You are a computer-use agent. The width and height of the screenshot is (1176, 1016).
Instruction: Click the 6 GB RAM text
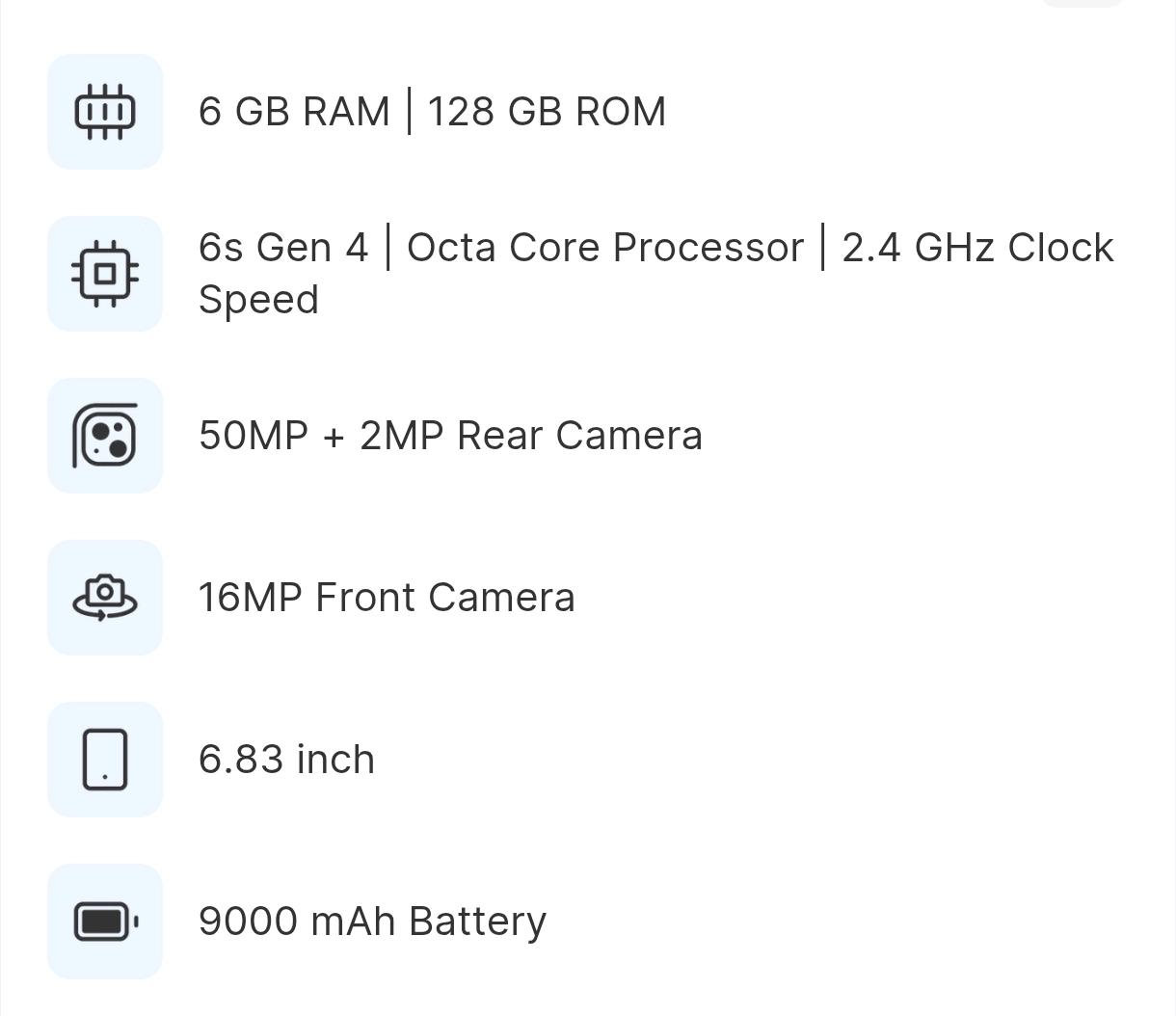click(294, 112)
